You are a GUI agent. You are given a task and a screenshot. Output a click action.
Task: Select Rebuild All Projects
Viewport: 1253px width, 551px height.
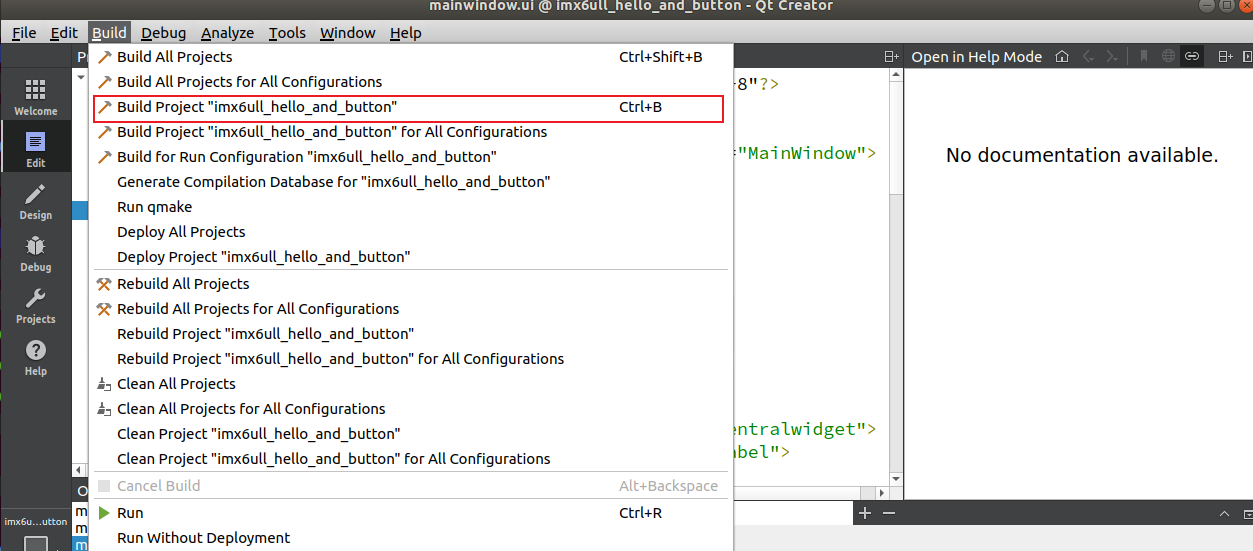click(183, 284)
